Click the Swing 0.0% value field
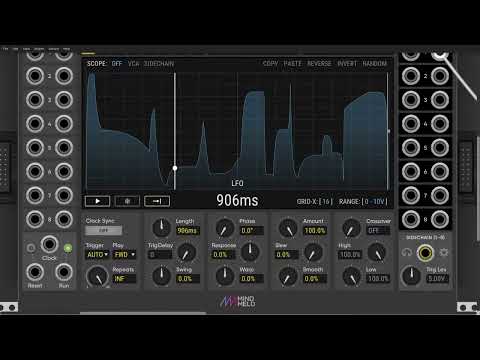 tap(188, 279)
